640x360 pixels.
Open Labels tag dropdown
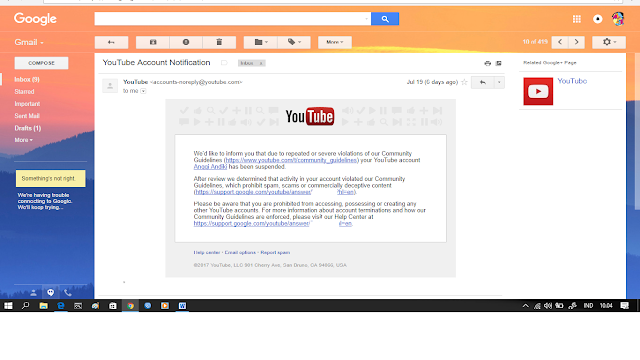coord(294,42)
